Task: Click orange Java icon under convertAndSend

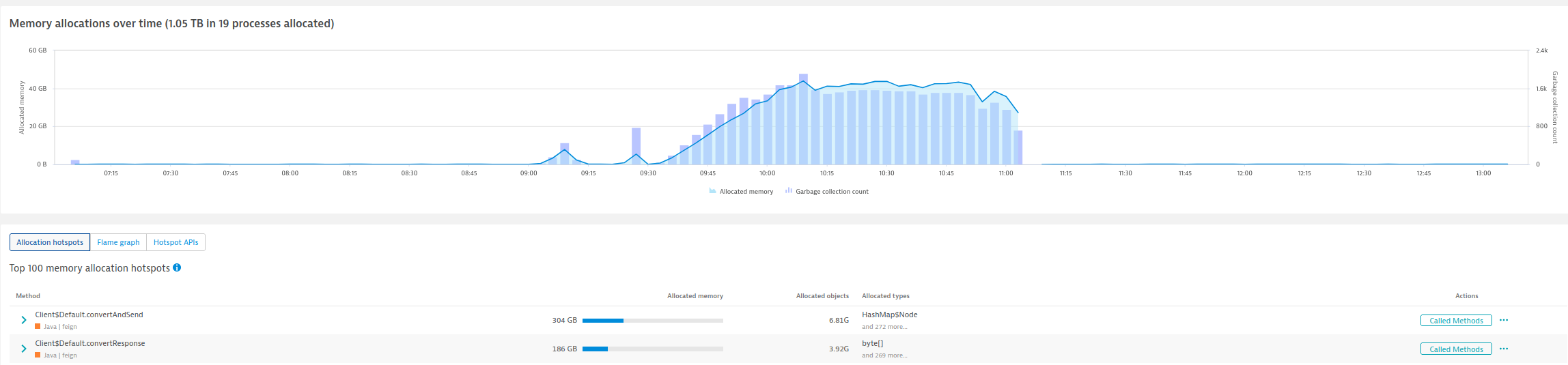Action: pos(38,327)
